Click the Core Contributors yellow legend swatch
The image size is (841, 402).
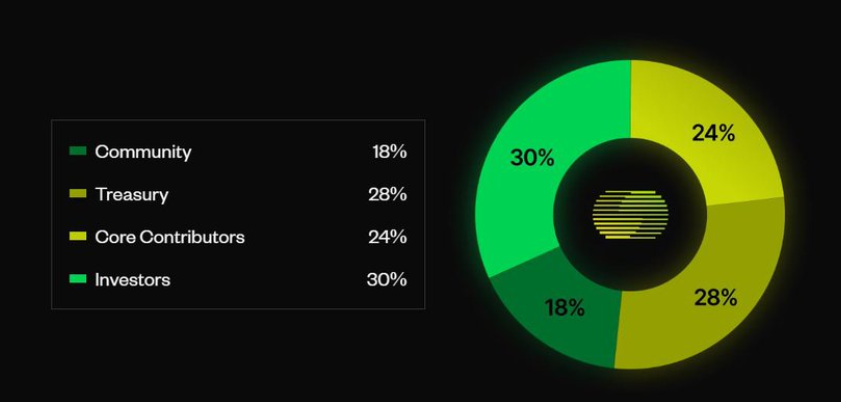click(78, 236)
